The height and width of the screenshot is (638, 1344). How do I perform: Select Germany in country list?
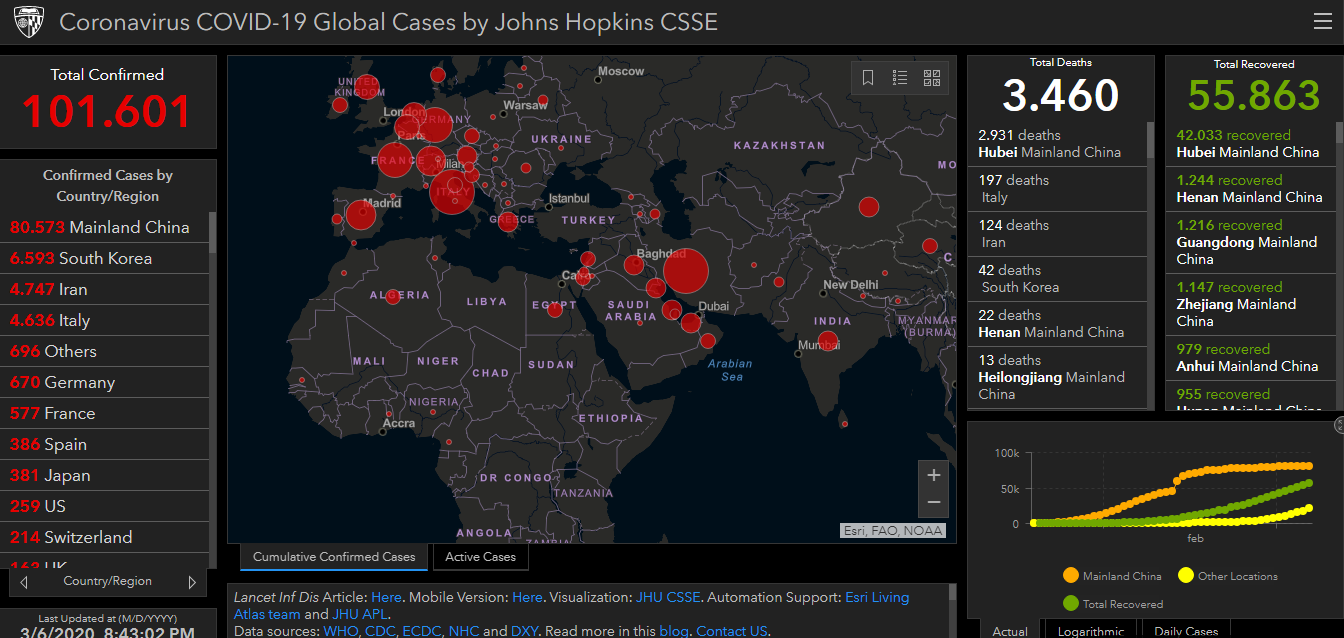(104, 382)
